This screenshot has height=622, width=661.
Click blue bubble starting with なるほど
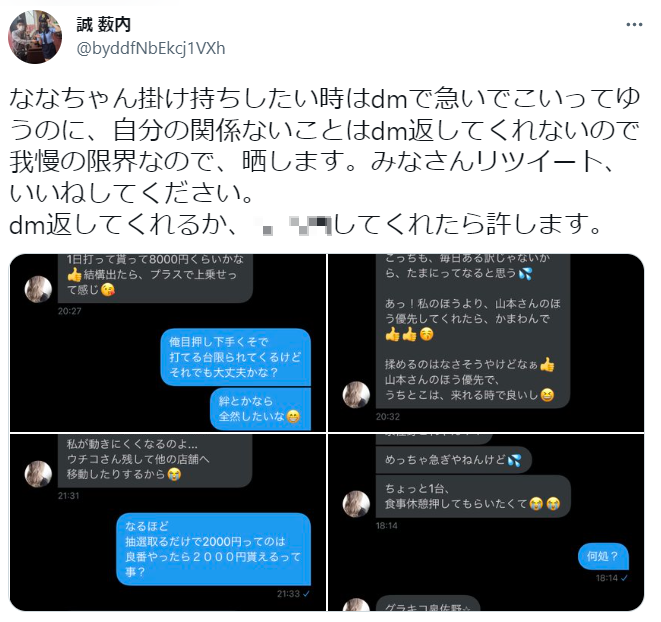(213, 549)
